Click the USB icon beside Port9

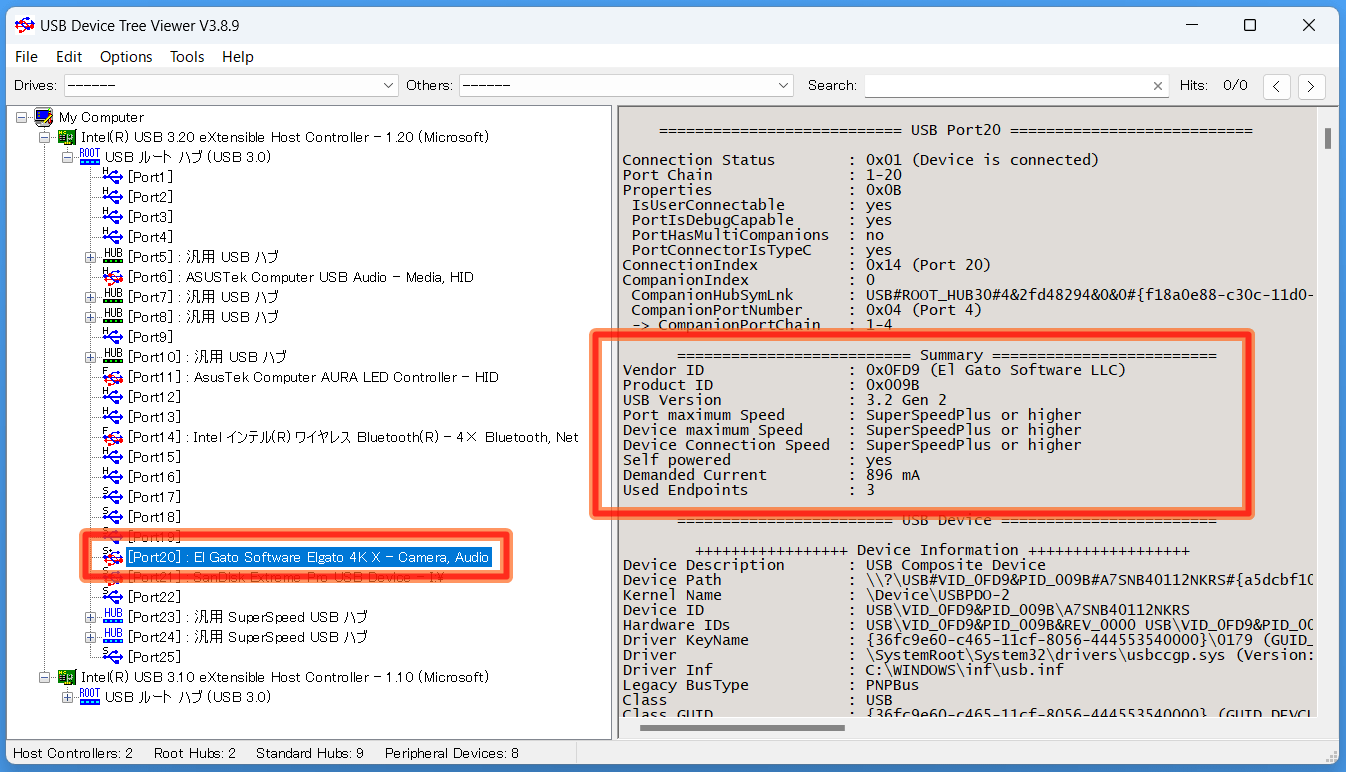113,337
